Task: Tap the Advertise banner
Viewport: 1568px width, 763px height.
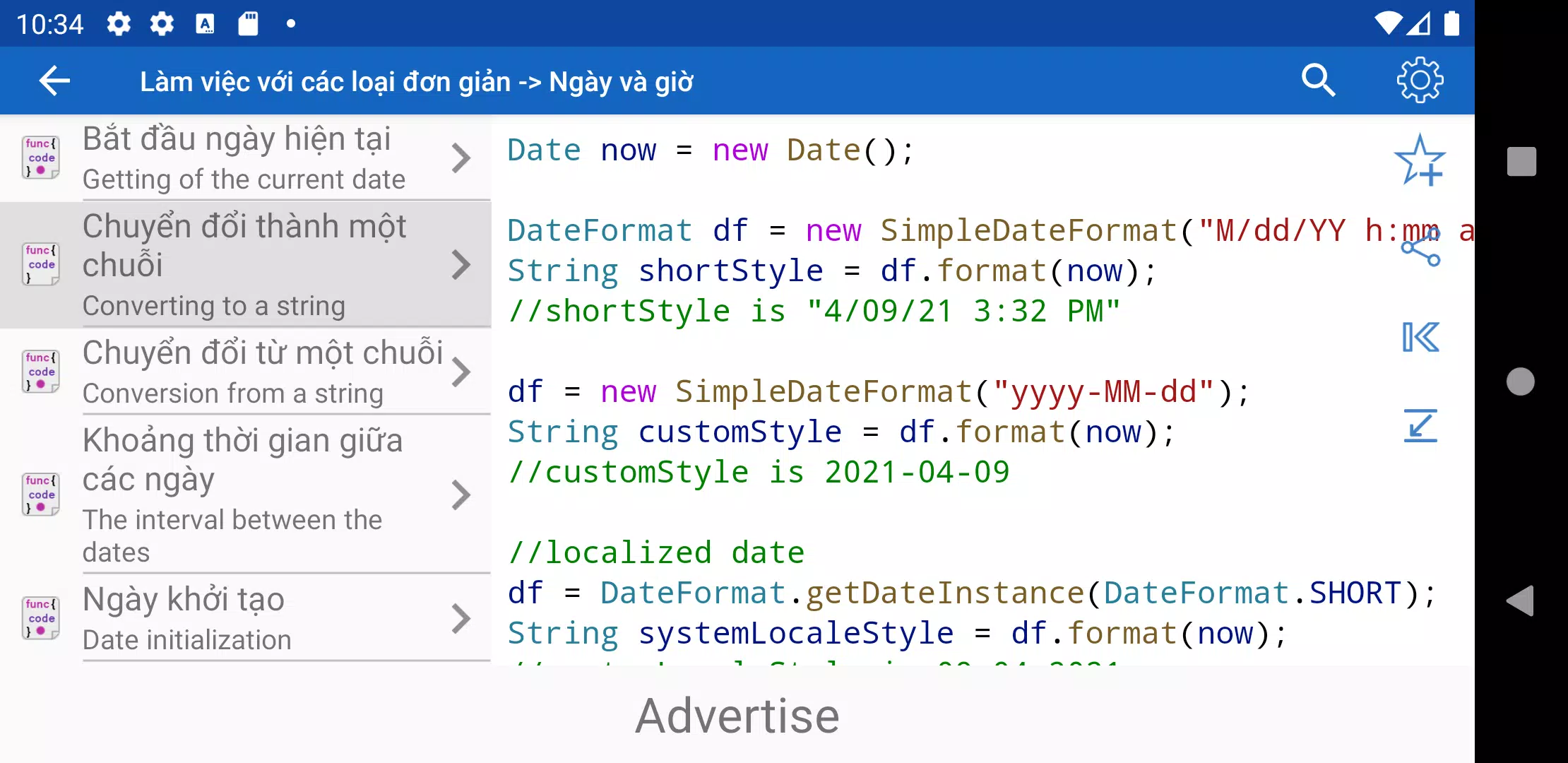Action: (x=737, y=715)
